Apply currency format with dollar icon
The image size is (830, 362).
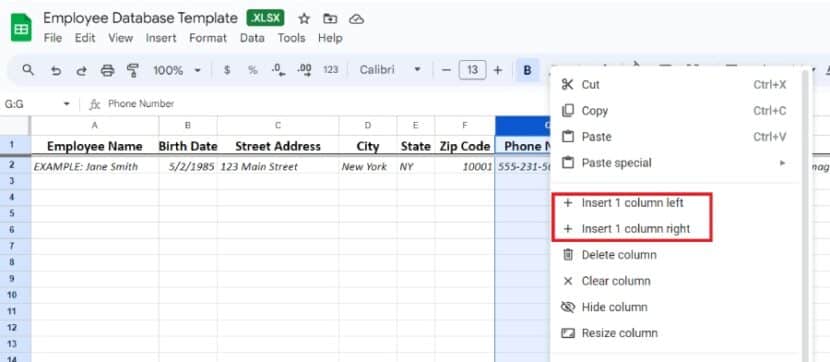tap(227, 70)
